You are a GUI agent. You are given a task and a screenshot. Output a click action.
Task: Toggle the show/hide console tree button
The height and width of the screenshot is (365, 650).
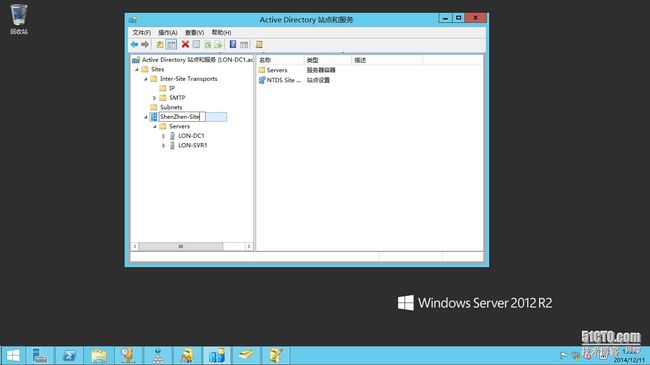(171, 44)
